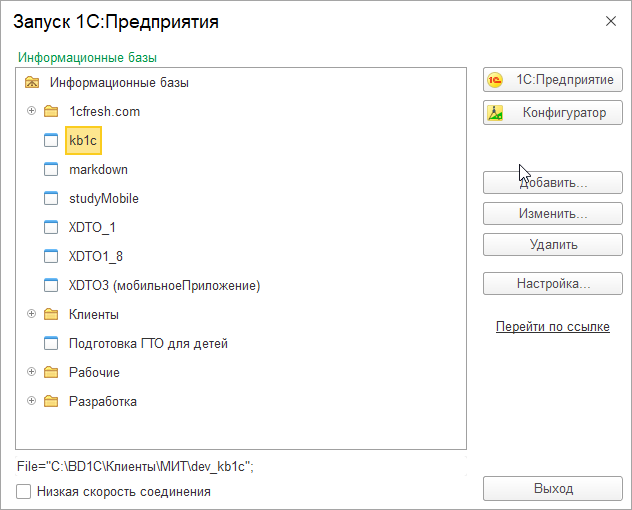Click the 1cfresh.com folder icon
Screen dimensions: 632x510
(51, 112)
